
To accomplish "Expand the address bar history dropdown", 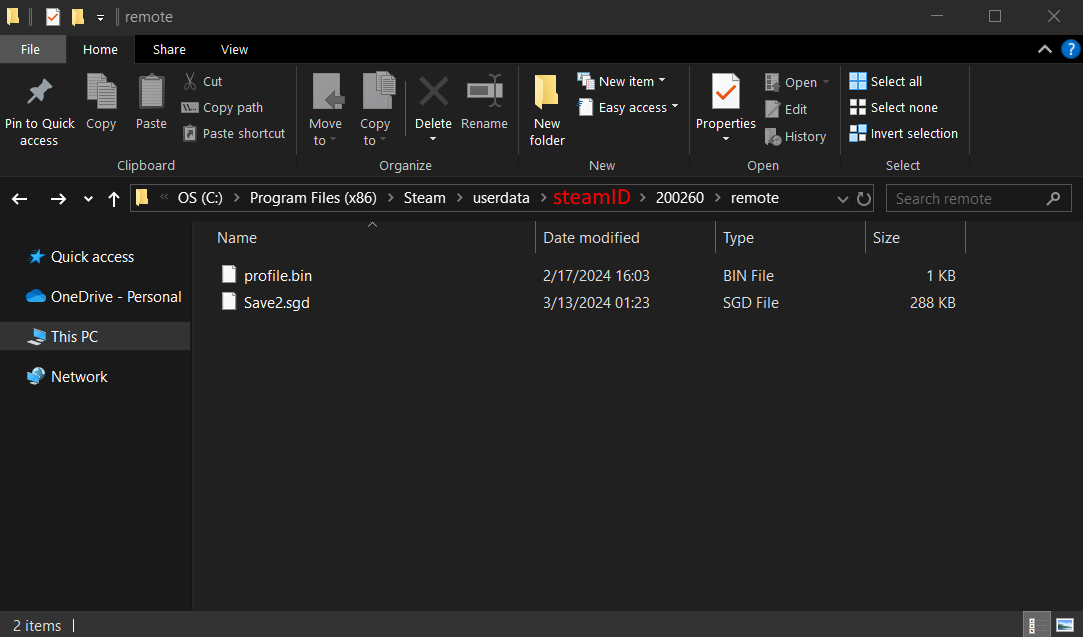I will pos(843,199).
